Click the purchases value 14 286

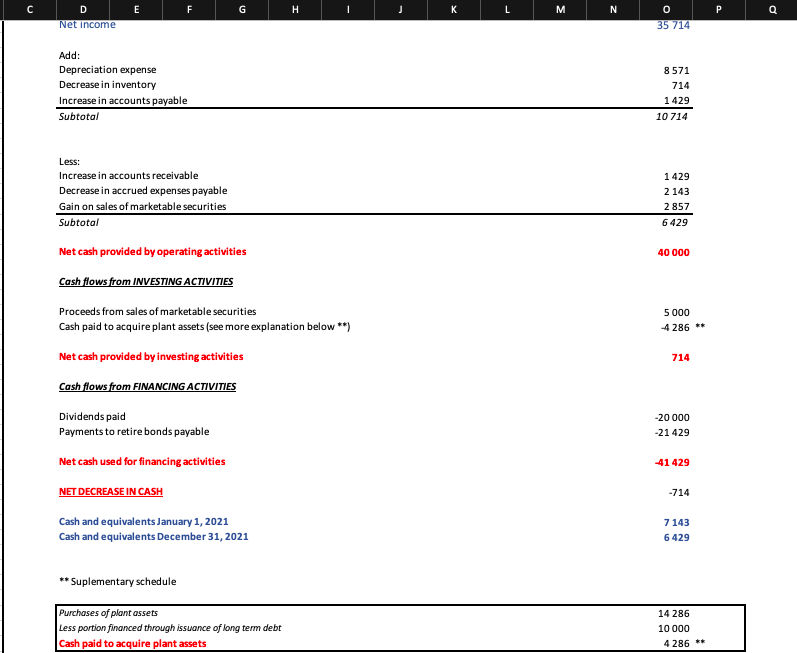(673, 613)
